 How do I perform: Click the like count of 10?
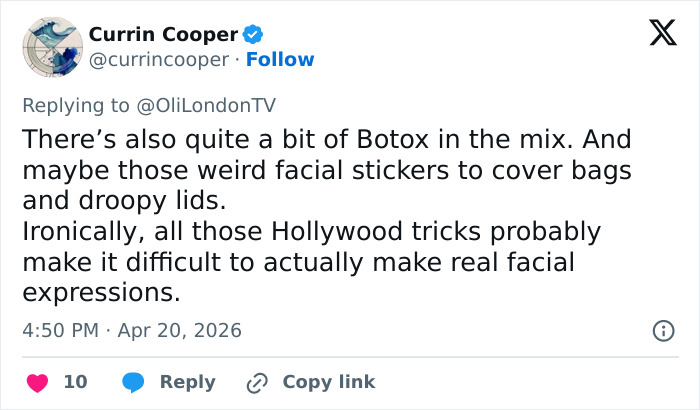(75, 382)
